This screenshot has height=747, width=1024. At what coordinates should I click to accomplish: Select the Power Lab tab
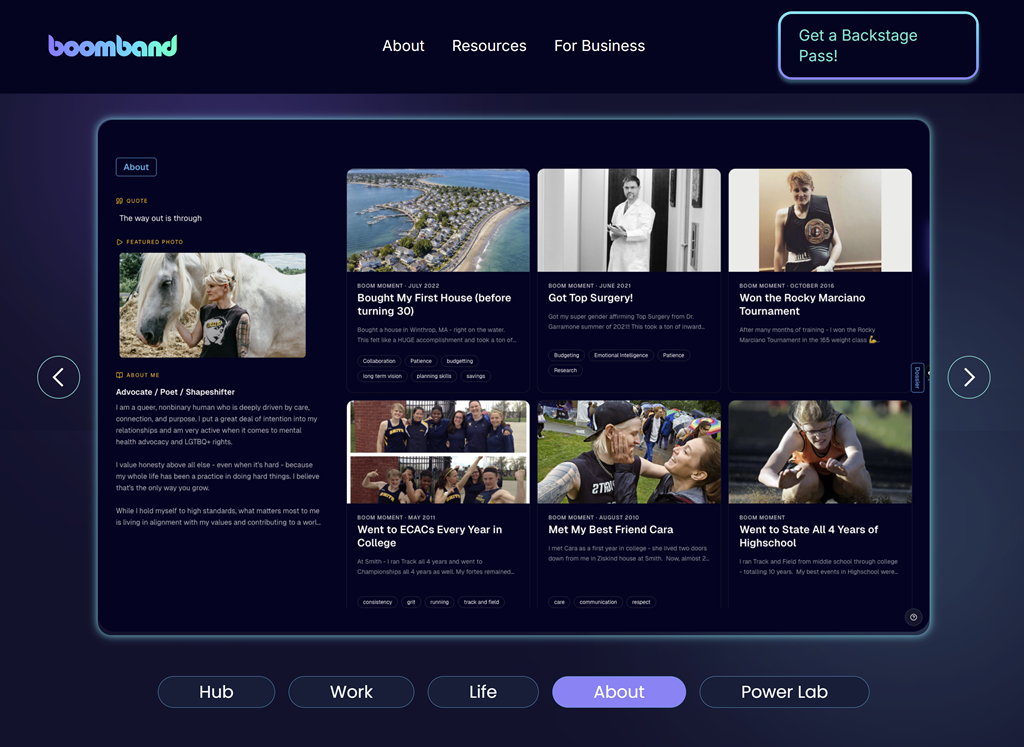[784, 692]
